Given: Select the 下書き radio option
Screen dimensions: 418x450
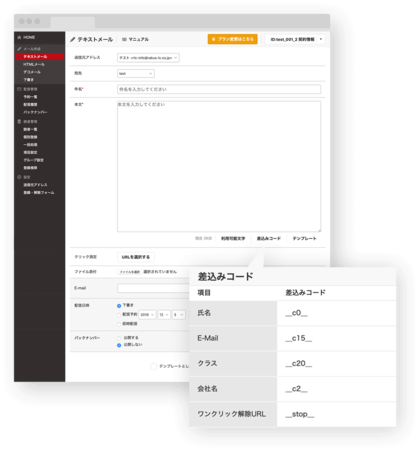Looking at the screenshot, I should [119, 306].
